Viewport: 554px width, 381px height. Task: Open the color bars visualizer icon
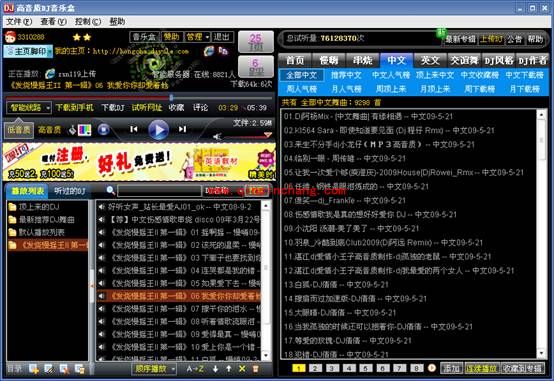84,130
